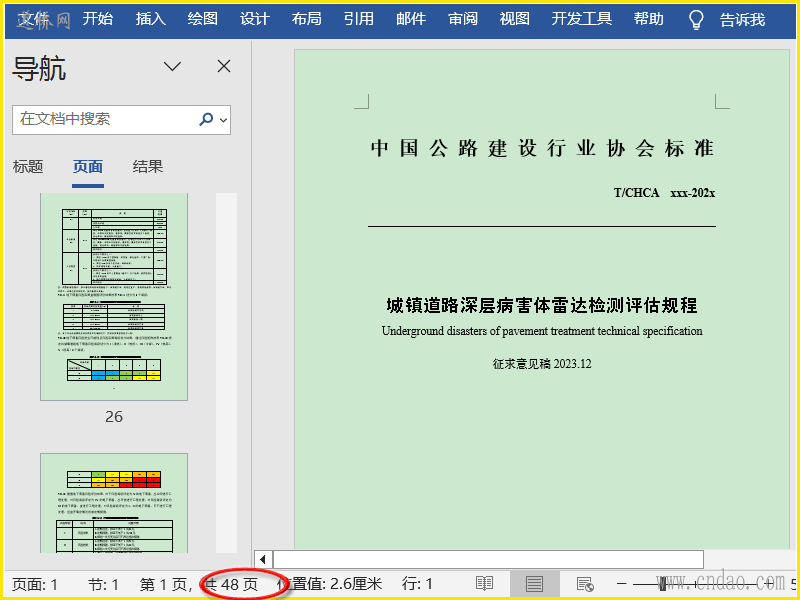Click the standard number T/CHCA xxx-202x

point(664,193)
